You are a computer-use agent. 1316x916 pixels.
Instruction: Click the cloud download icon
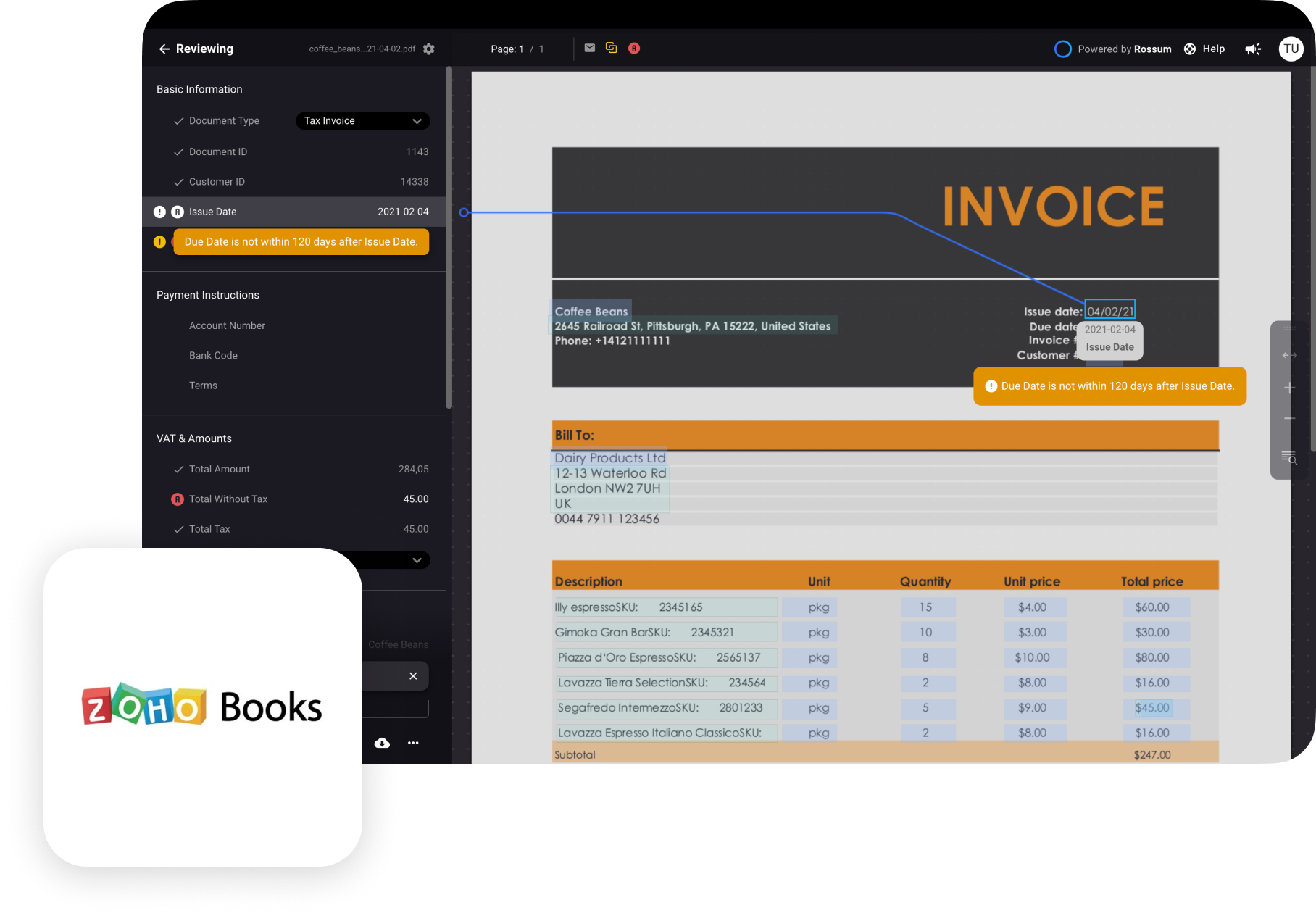382,743
